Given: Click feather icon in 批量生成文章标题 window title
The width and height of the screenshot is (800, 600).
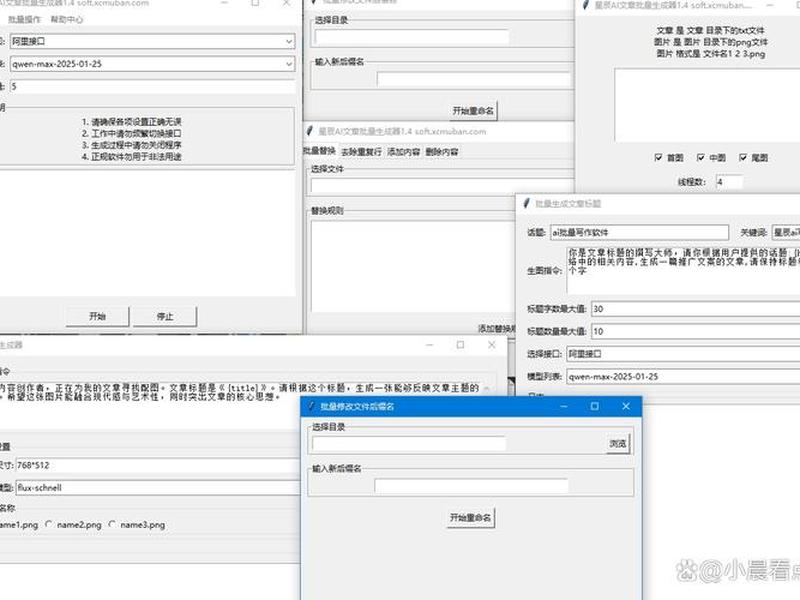Looking at the screenshot, I should (x=527, y=203).
